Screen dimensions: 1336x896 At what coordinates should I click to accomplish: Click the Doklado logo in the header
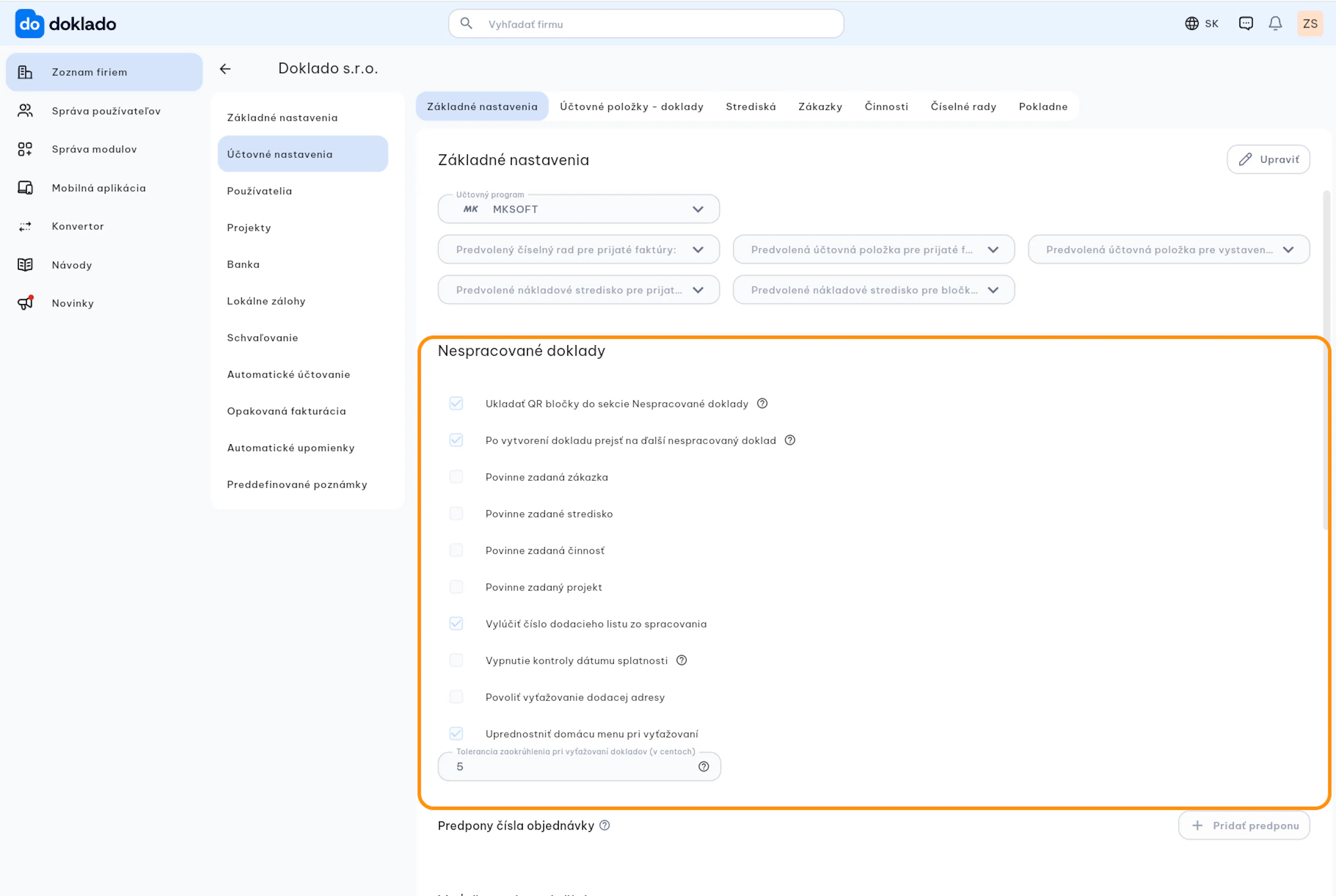pyautogui.click(x=66, y=23)
